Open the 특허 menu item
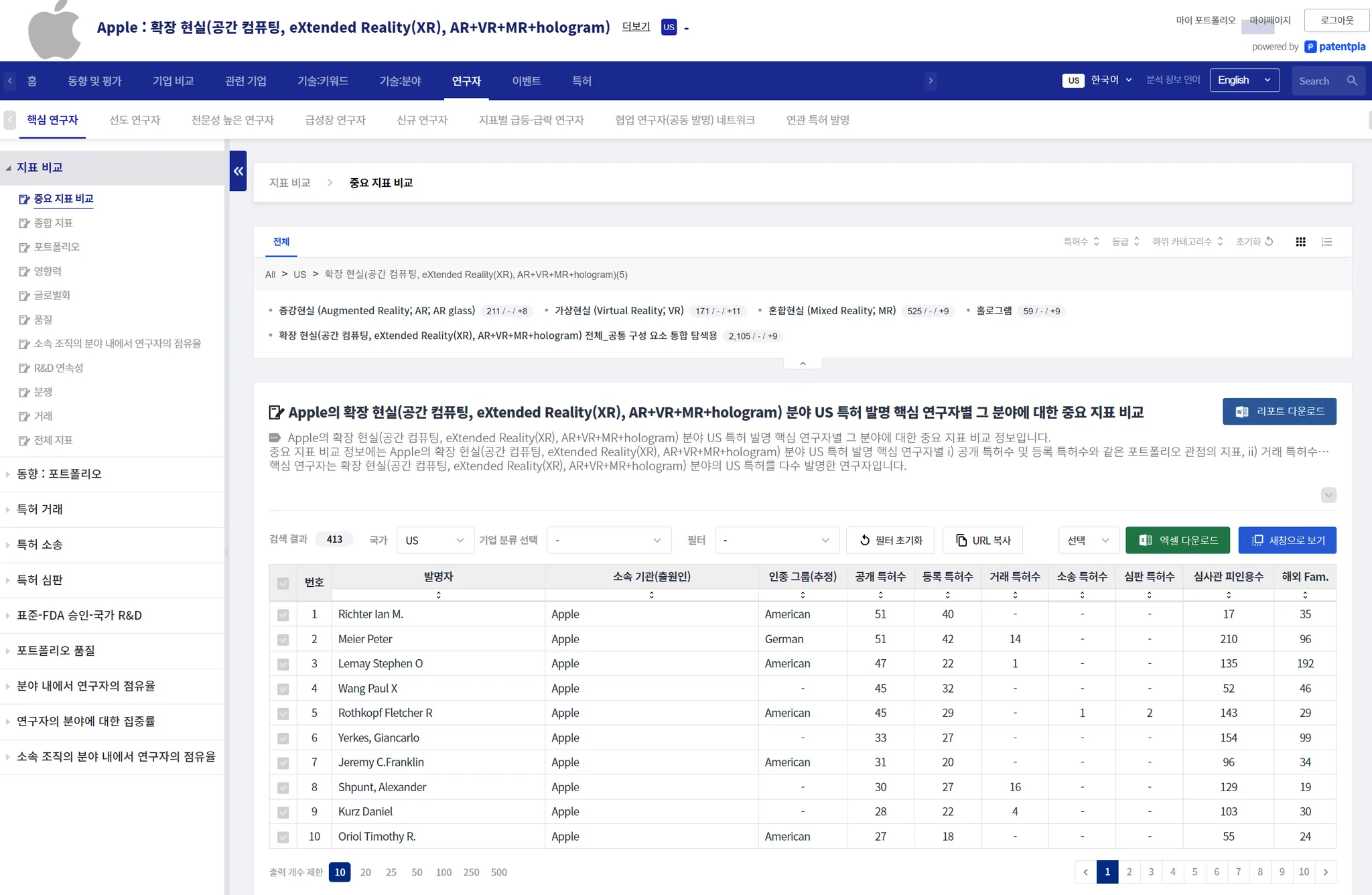 tap(581, 81)
